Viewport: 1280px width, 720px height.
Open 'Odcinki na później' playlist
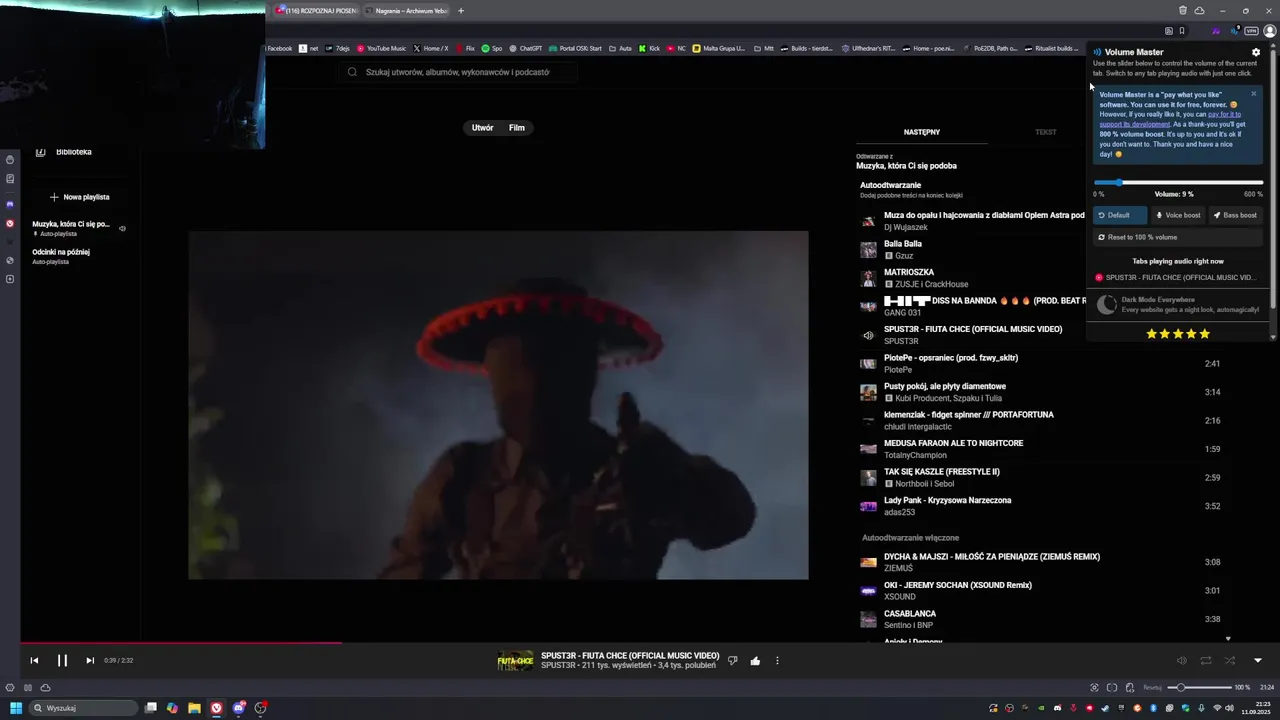click(78, 256)
